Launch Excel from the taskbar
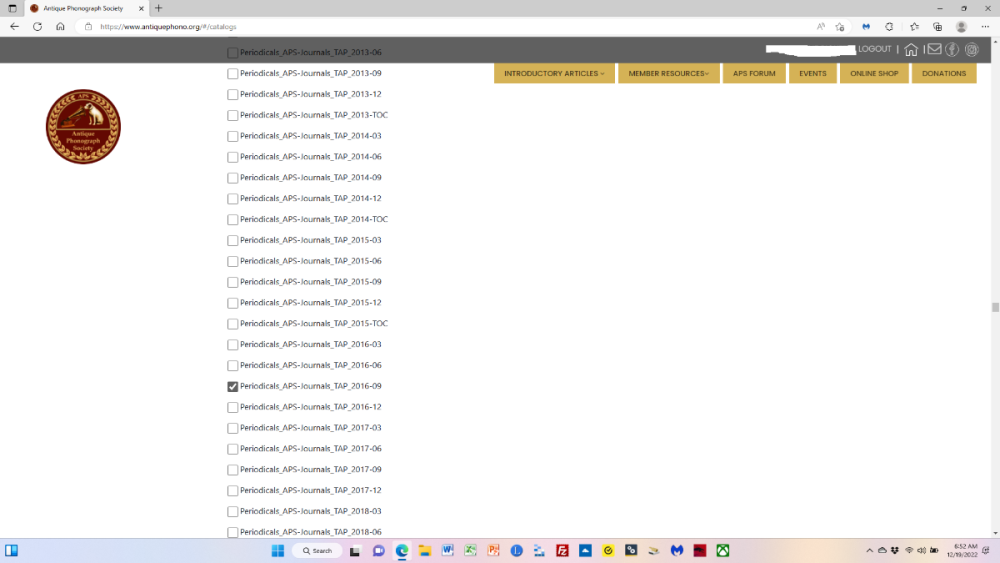This screenshot has height=563, width=1000. (x=471, y=551)
